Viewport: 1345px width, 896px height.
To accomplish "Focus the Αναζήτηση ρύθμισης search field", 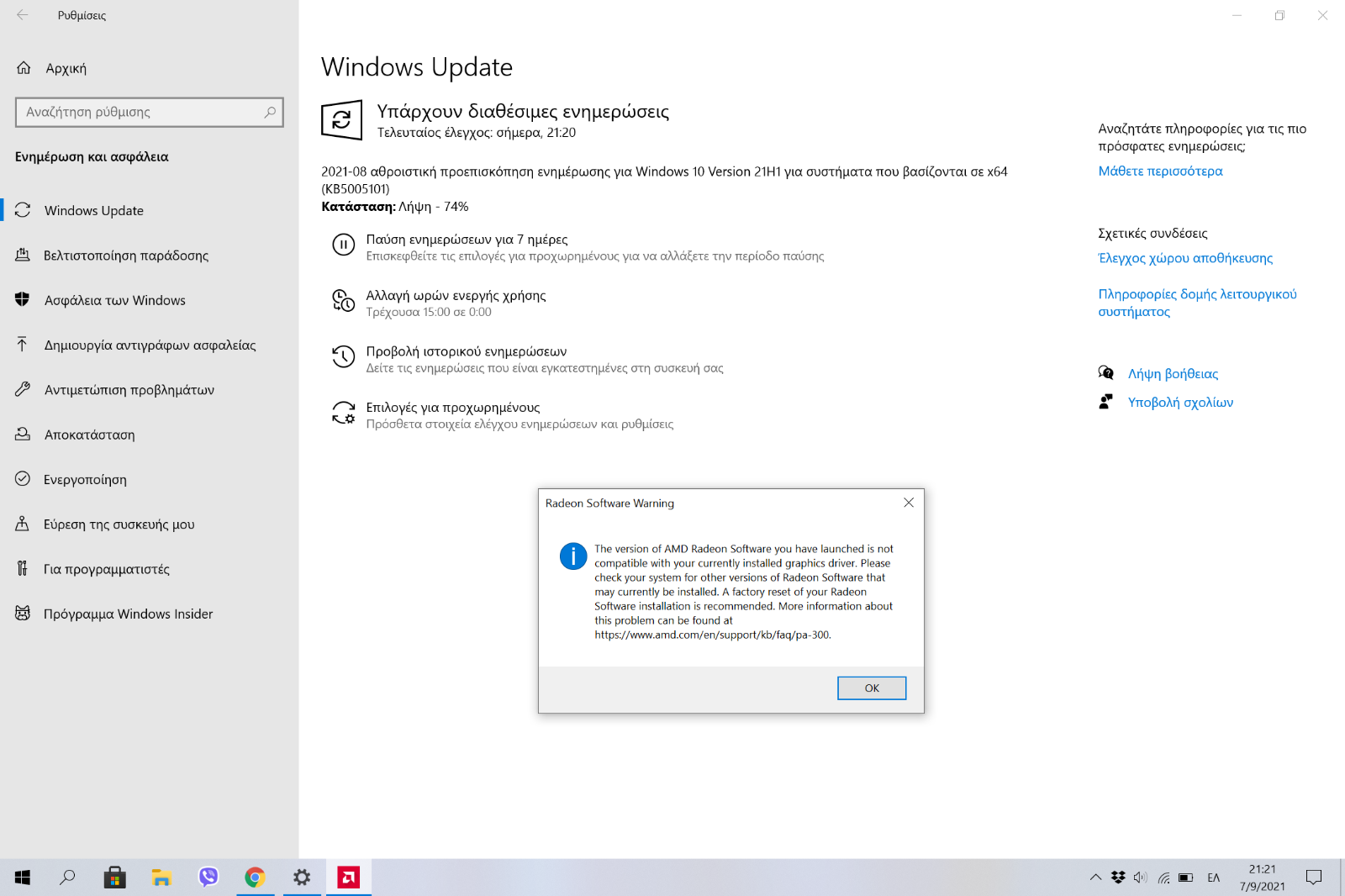I will [150, 112].
